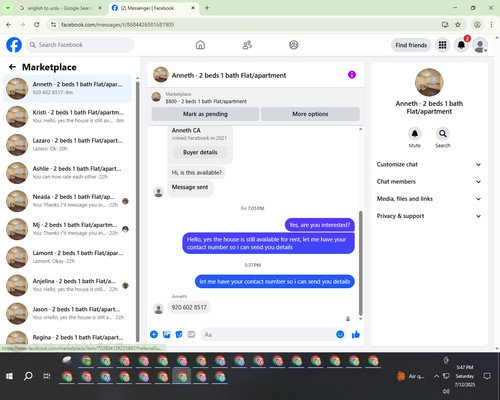Switch to english to urdu Google tab
This screenshot has width=500, height=400.
coord(60,8)
